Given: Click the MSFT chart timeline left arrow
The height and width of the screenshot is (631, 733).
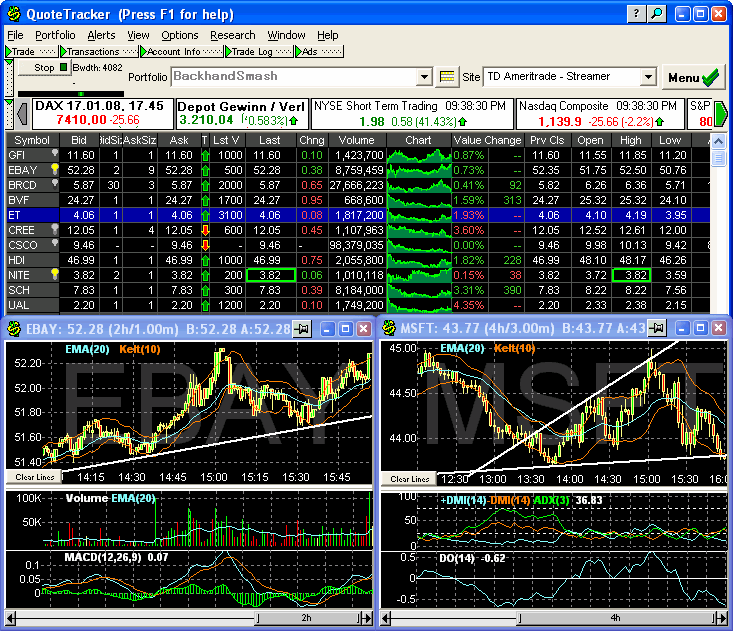Looking at the screenshot, I should 386,618.
